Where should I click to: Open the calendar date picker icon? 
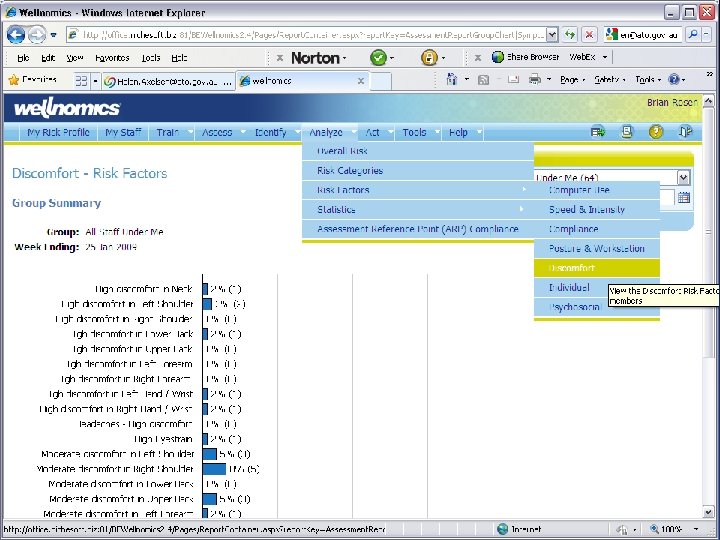(684, 198)
